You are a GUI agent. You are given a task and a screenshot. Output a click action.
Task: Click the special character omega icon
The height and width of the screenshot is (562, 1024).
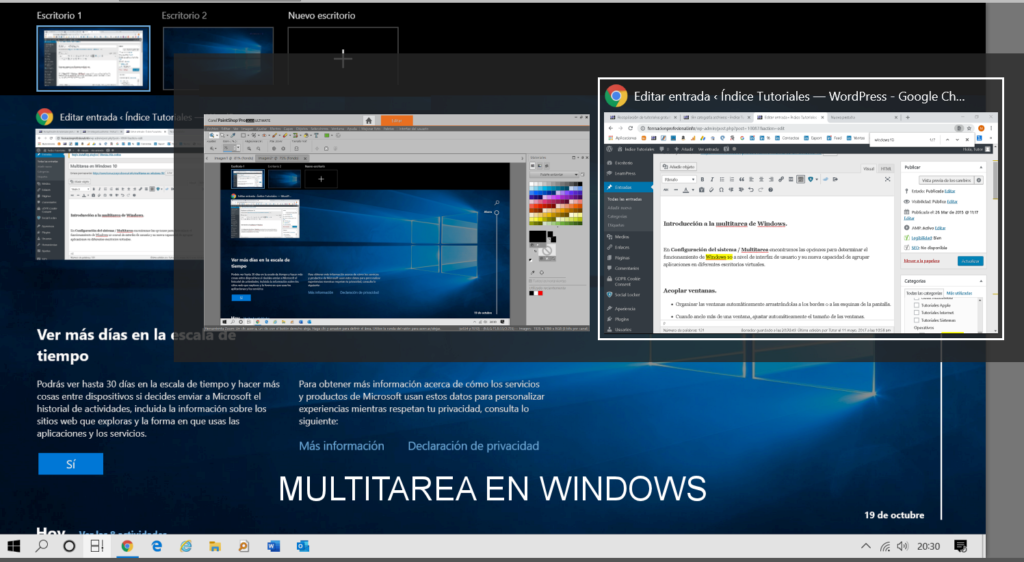tap(721, 190)
